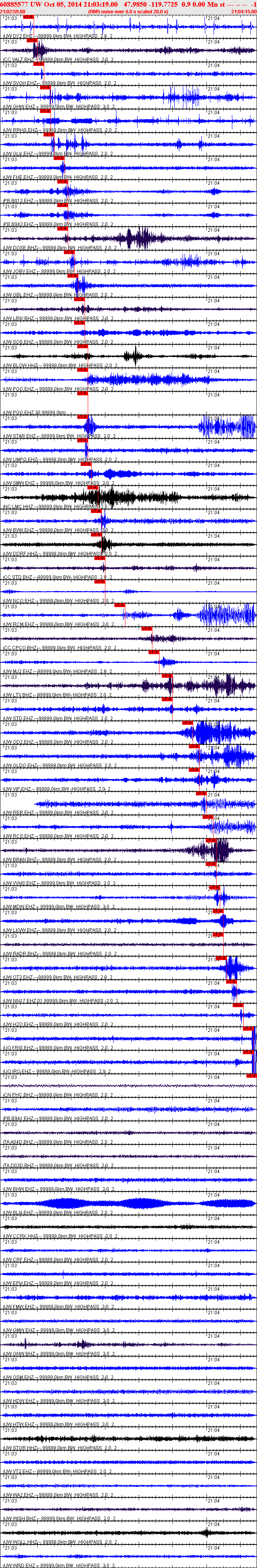
Task: Select the UW FHE EHZ station label
Action: [x=58, y=178]
